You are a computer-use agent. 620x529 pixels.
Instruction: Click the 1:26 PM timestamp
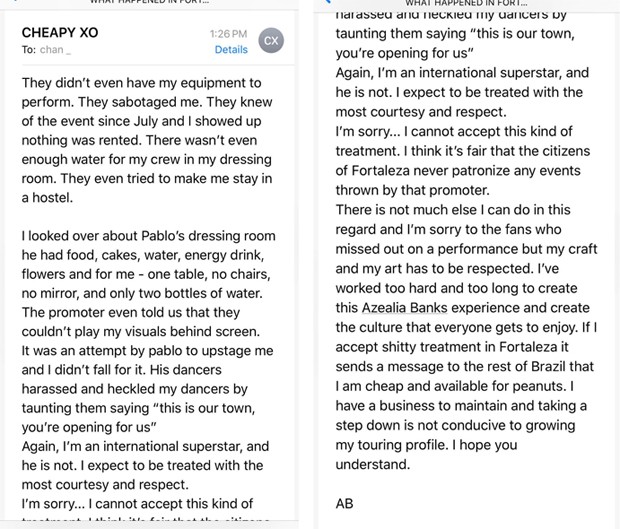pyautogui.click(x=228, y=34)
